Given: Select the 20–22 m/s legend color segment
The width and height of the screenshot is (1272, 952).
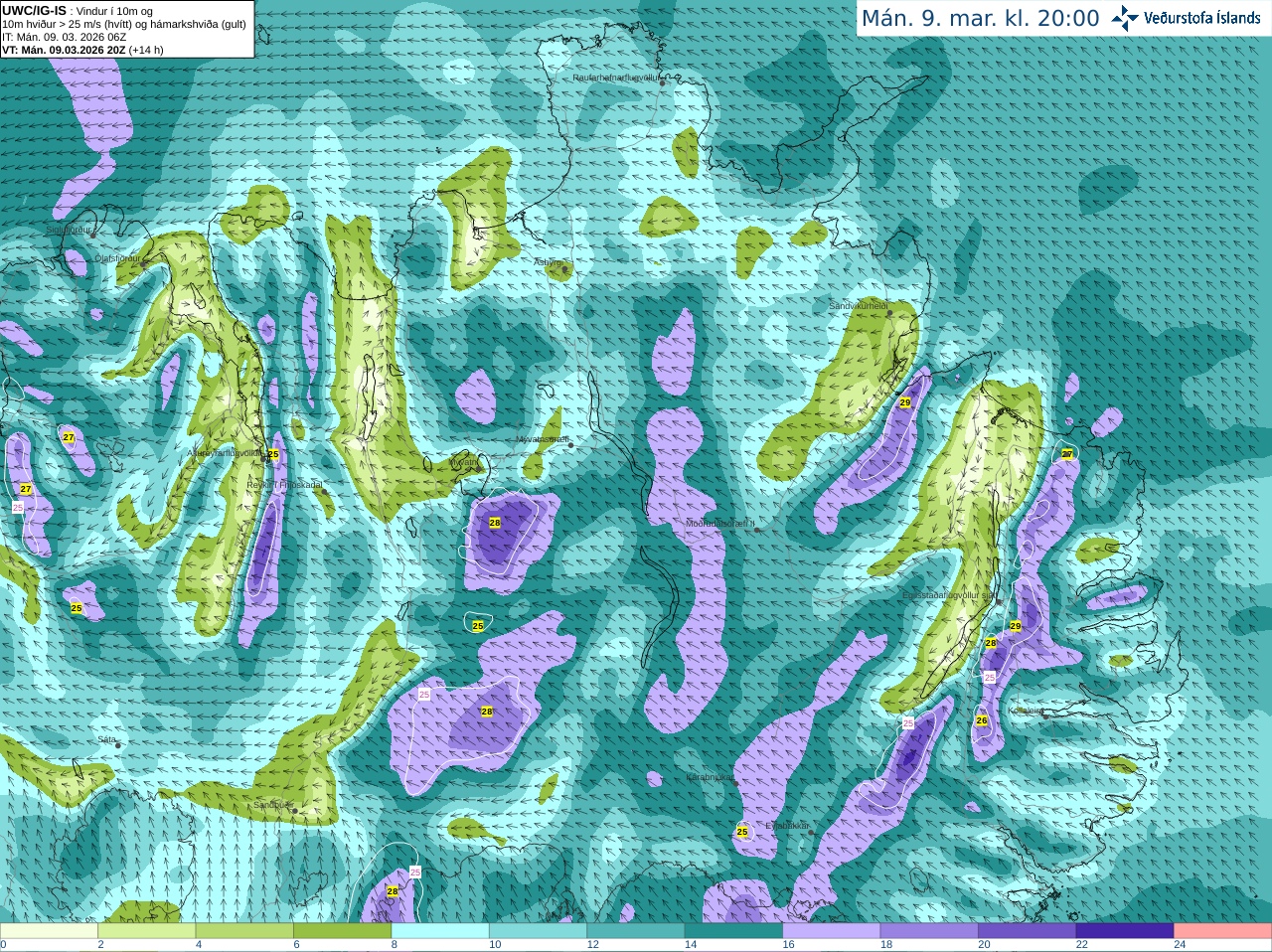Looking at the screenshot, I should 1028,931.
